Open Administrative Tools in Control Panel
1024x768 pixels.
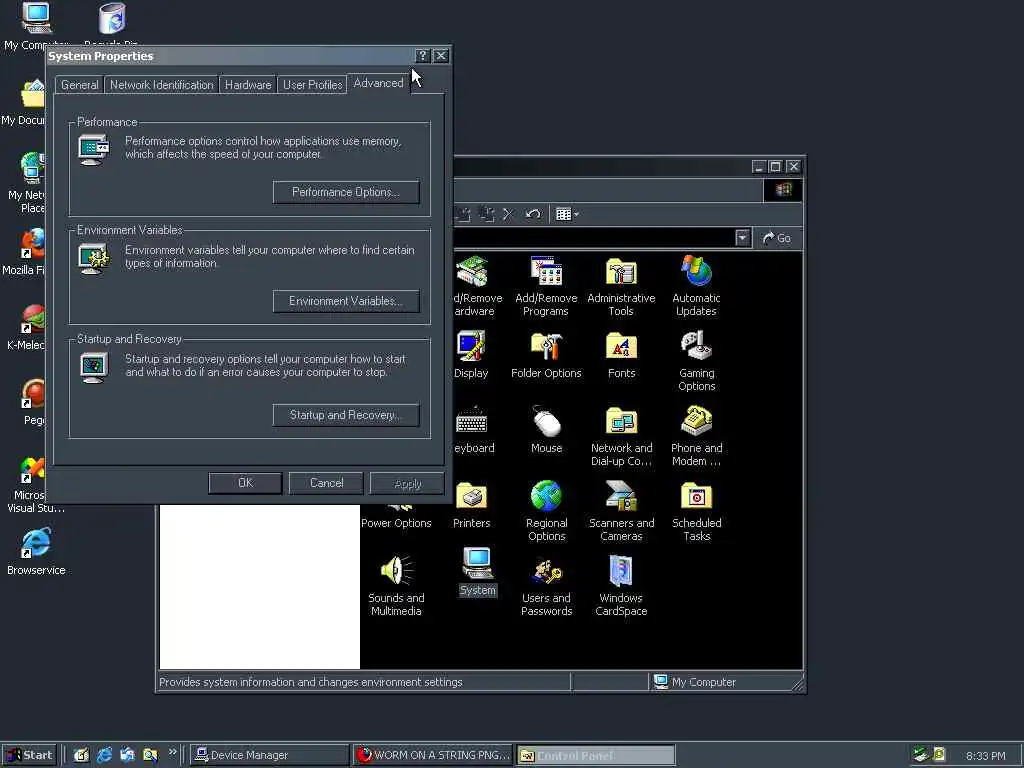[621, 286]
